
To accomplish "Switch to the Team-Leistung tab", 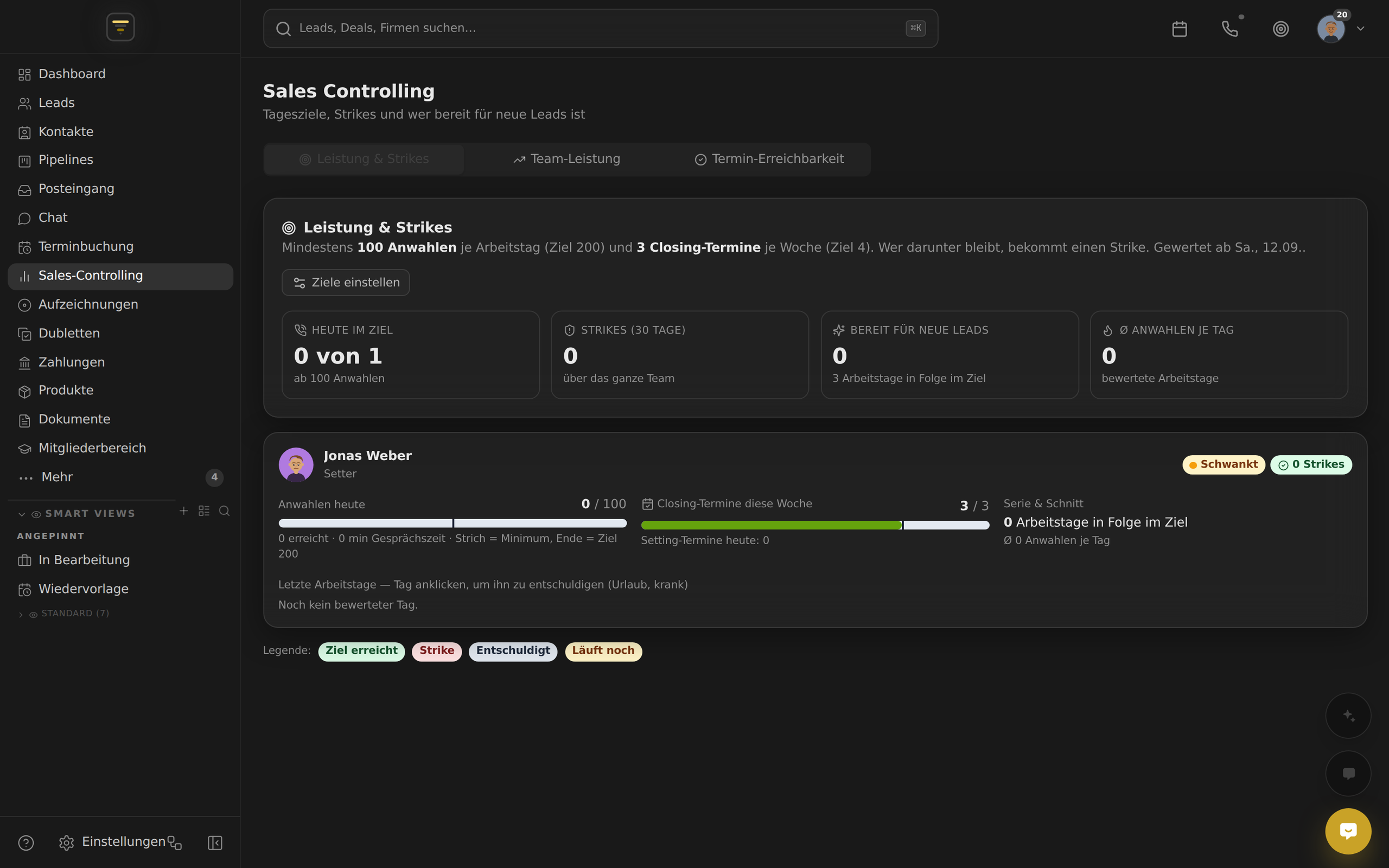I will click(566, 159).
